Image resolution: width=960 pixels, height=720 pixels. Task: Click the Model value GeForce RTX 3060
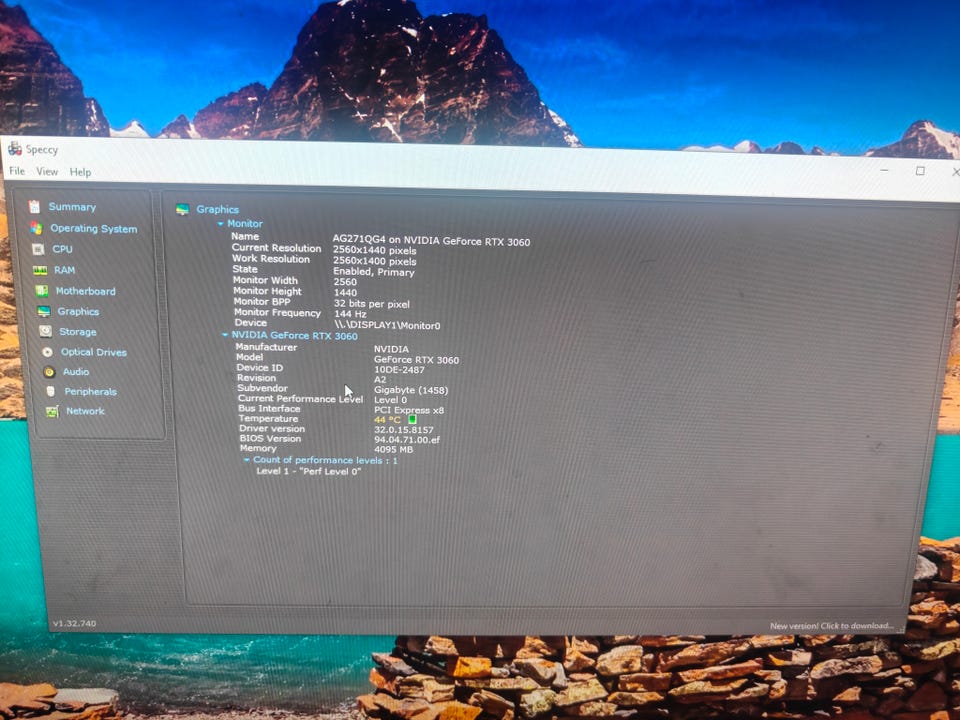coord(416,360)
